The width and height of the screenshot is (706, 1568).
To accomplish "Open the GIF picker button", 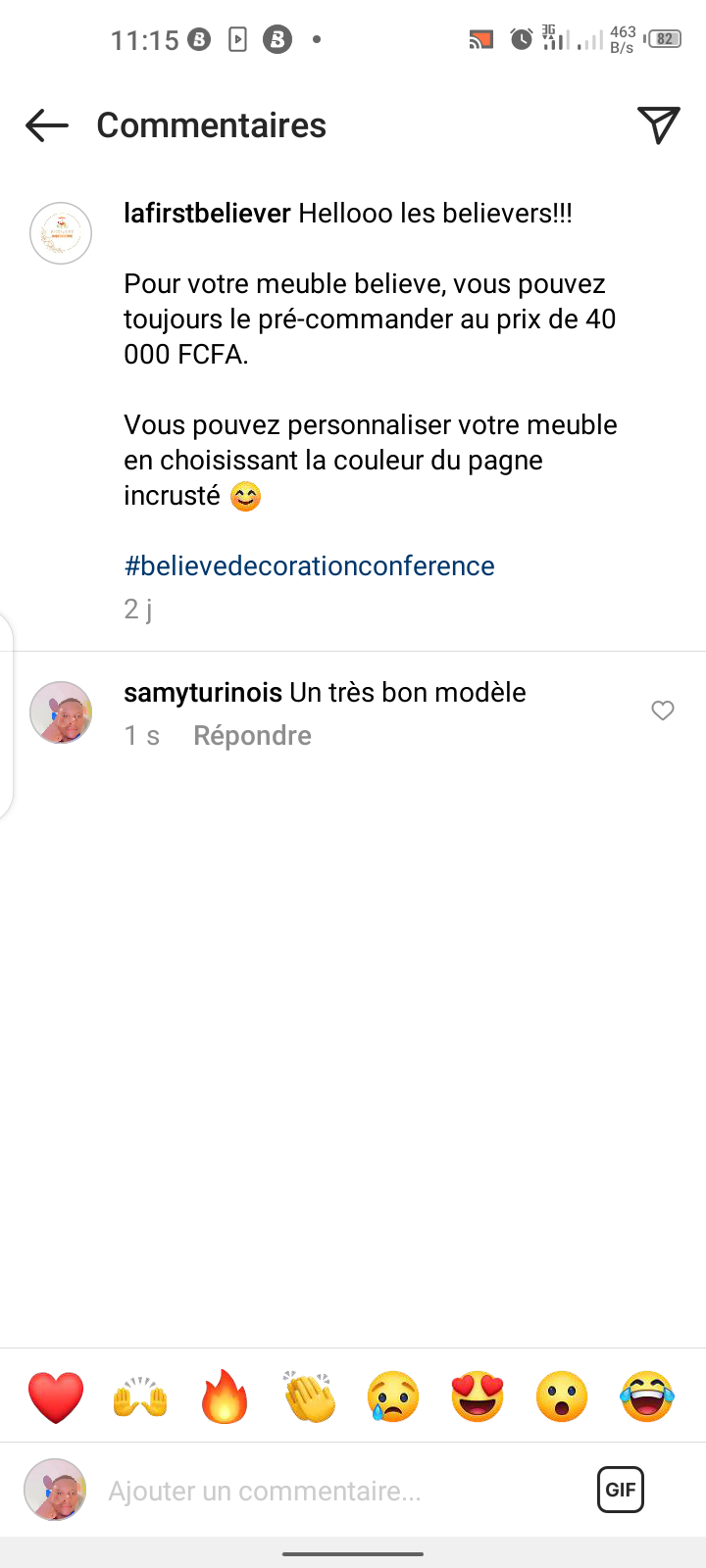I will 621,1490.
